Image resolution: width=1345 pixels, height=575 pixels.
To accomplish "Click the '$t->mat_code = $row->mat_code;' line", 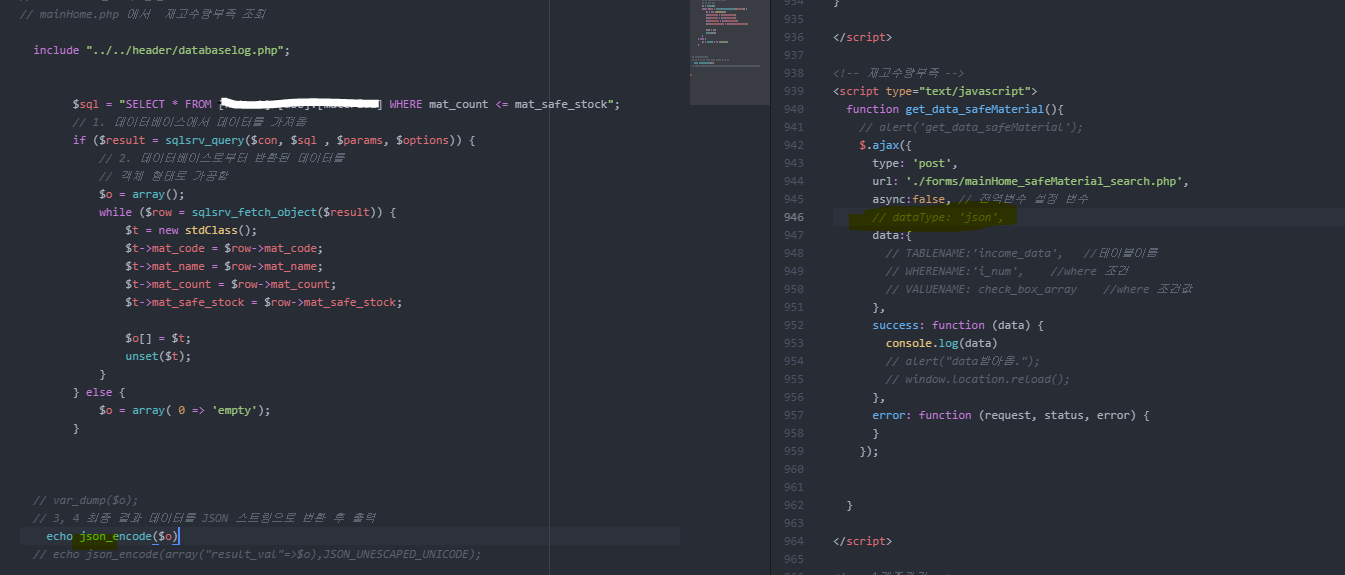I will [224, 248].
